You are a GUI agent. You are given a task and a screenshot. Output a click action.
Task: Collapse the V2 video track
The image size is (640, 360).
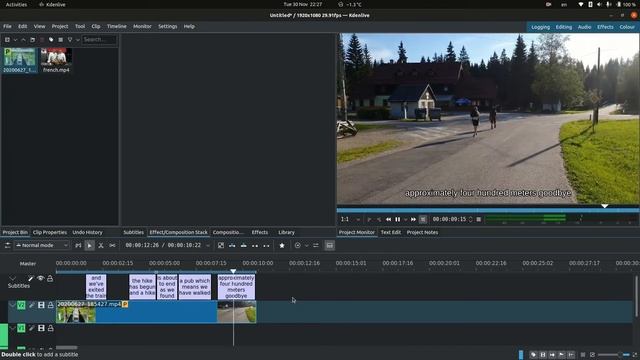12,305
